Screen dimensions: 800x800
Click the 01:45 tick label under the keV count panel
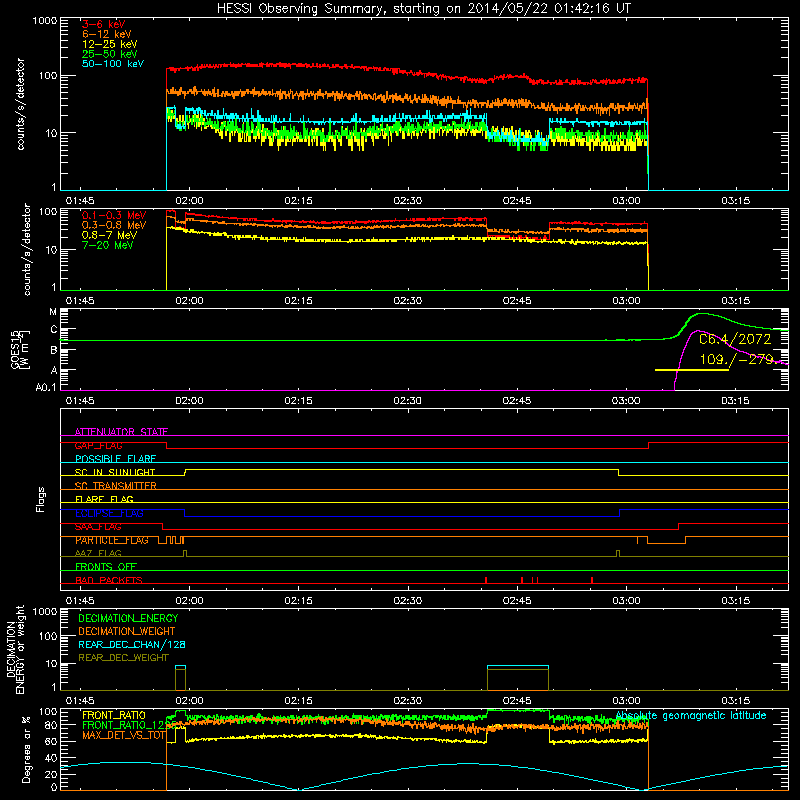pos(80,201)
